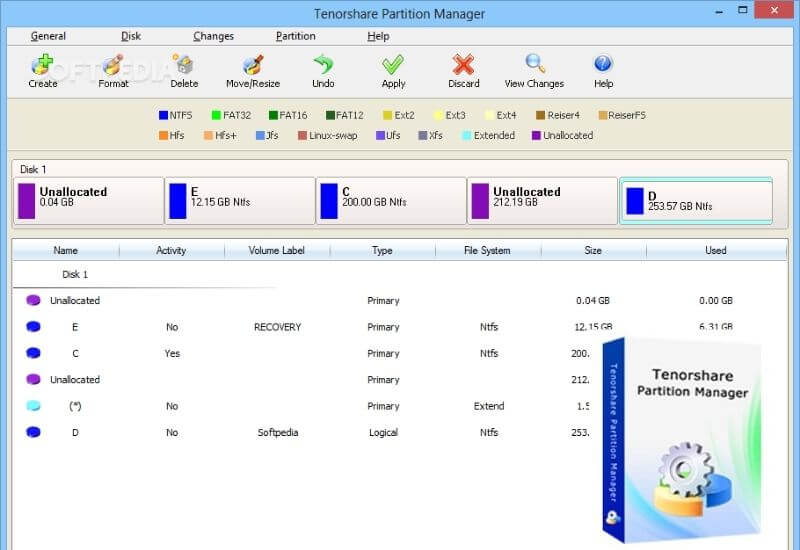Click the blue NTFS legend color swatch
This screenshot has width=800, height=550.
(164, 115)
